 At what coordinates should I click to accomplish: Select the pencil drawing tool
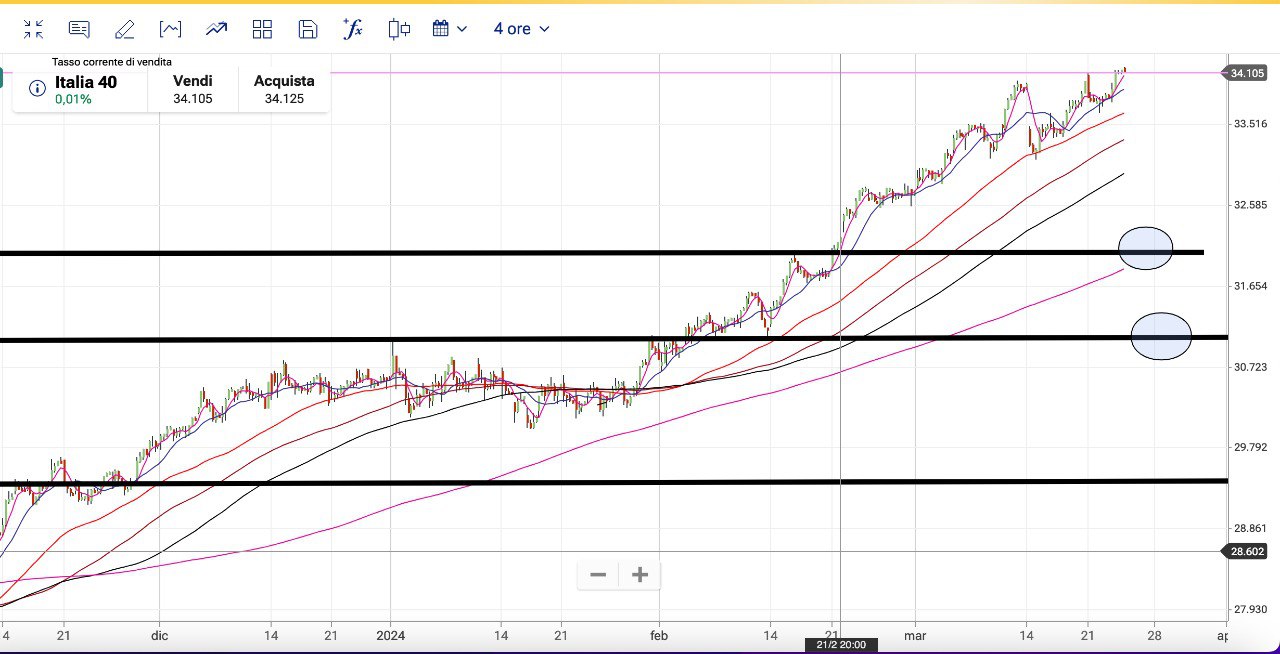click(x=124, y=29)
